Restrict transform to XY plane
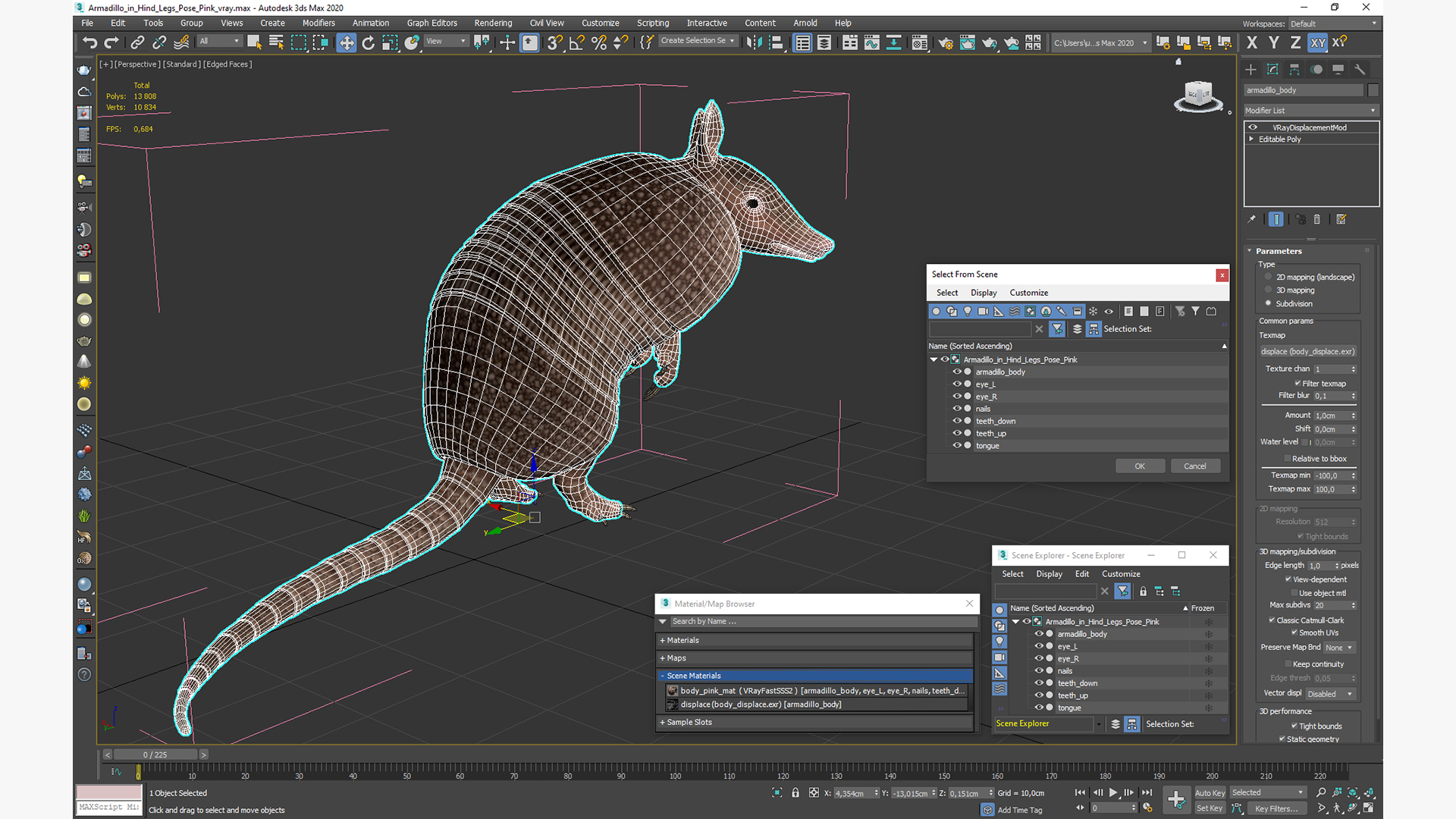This screenshot has height=819, width=1456. [1318, 42]
